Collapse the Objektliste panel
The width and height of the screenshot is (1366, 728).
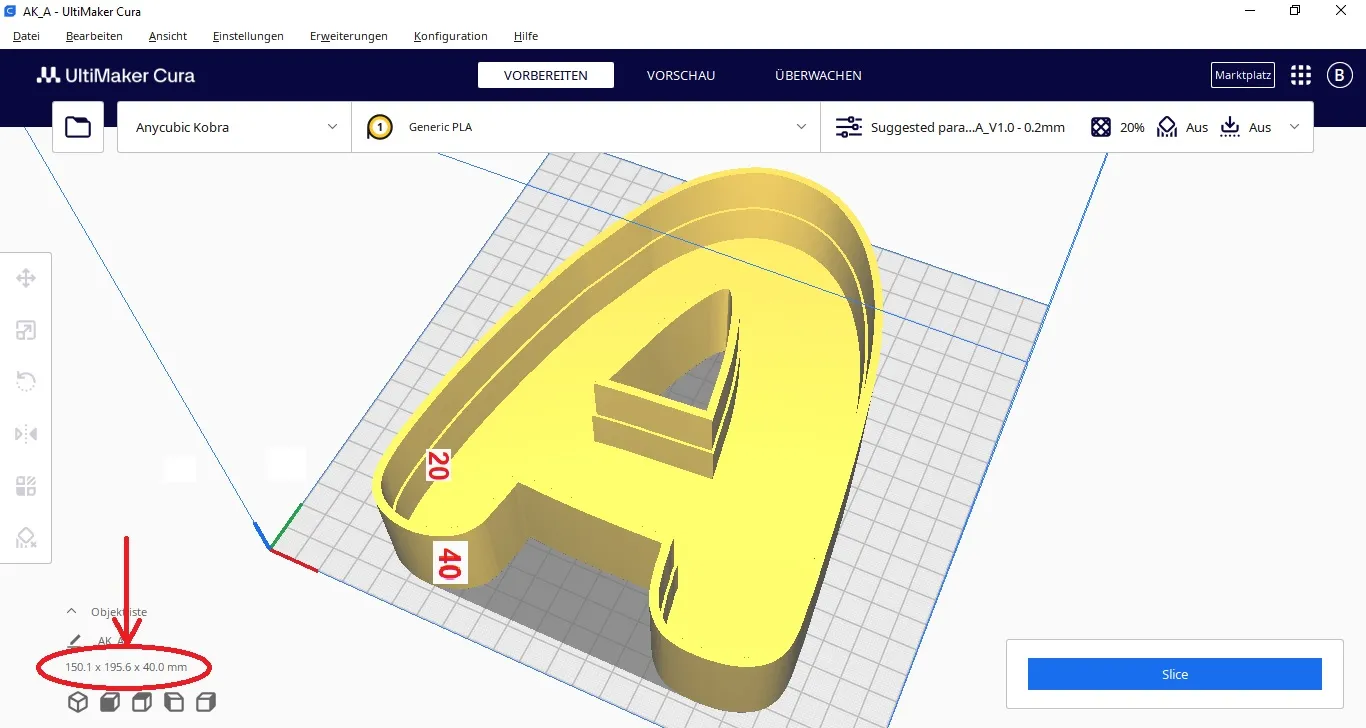pyautogui.click(x=71, y=611)
